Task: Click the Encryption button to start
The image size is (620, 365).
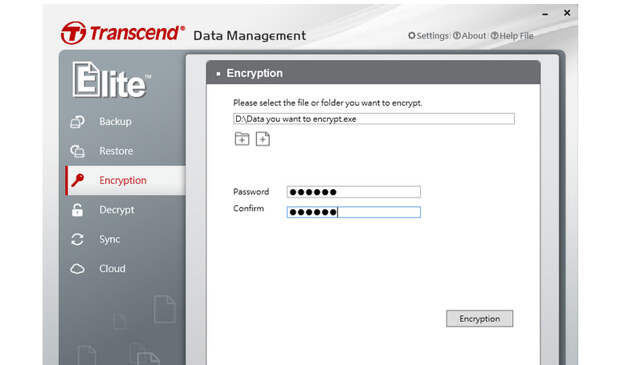Action: coord(480,318)
